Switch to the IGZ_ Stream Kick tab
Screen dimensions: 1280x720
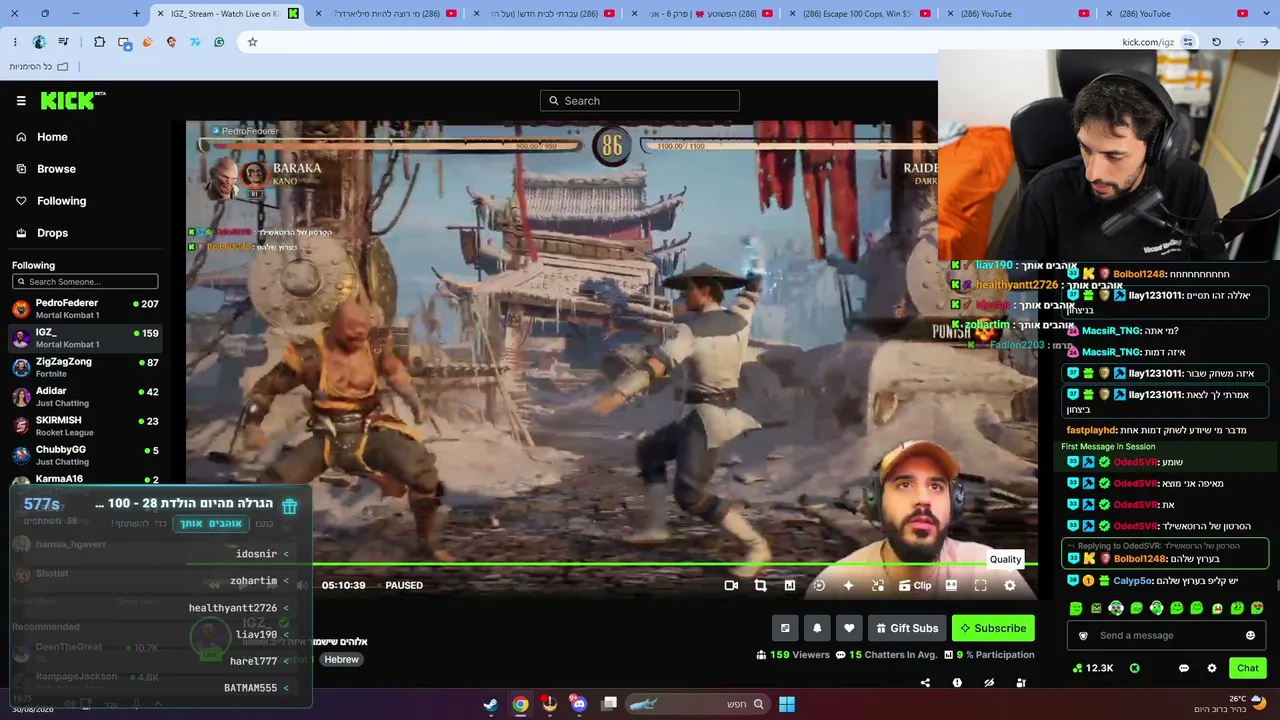click(x=225, y=14)
